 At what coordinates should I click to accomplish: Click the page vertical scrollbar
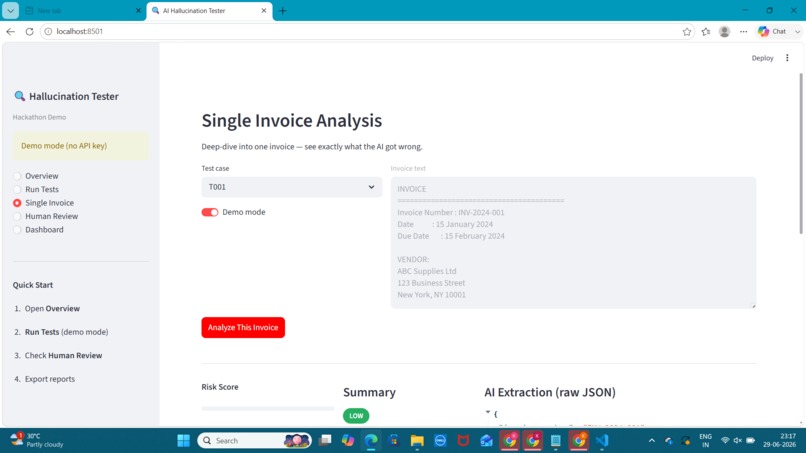pos(800,154)
